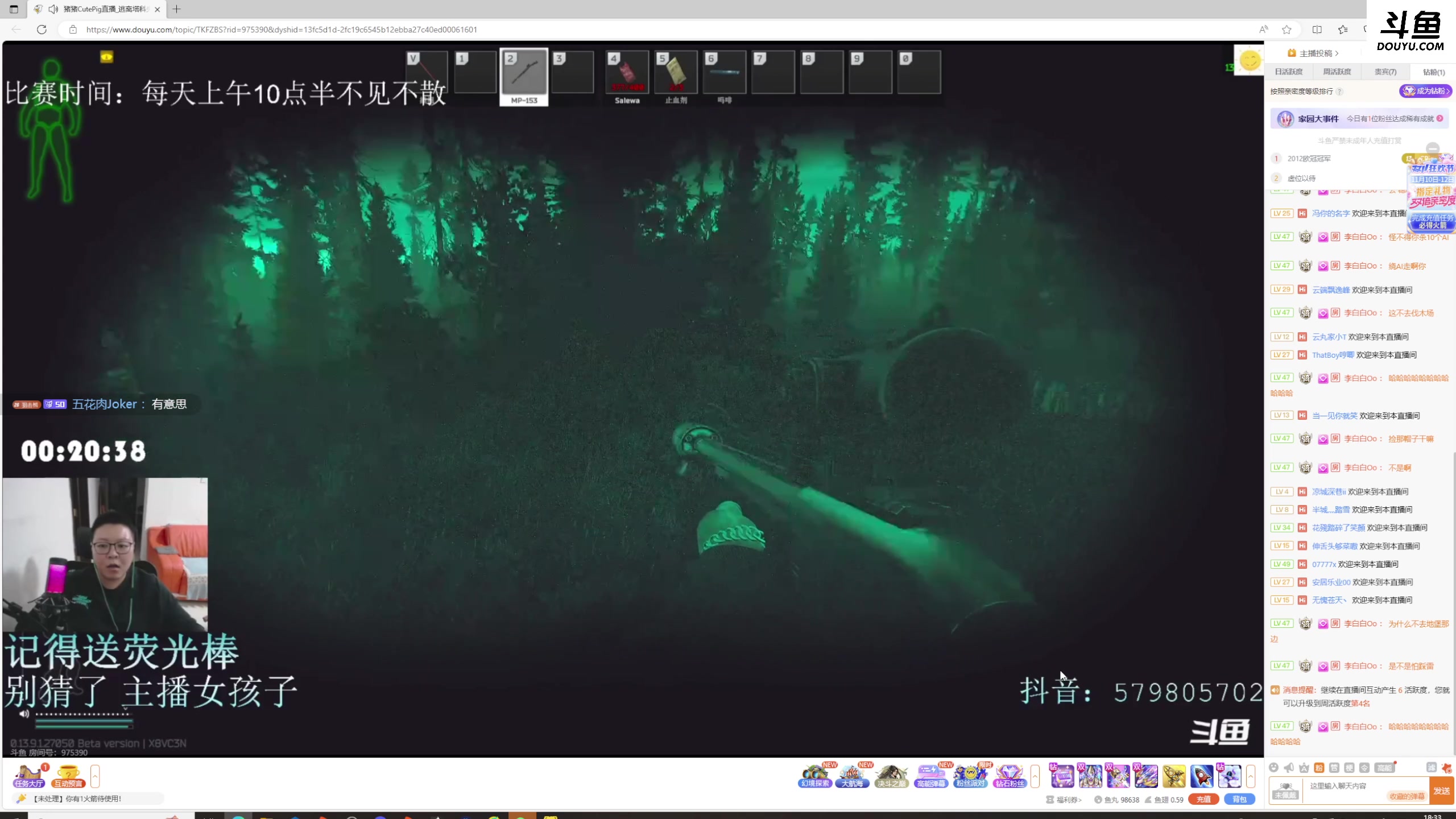Open the 钻石粉丝 activity icon
The width and height of the screenshot is (1456, 819).
coord(1010,775)
